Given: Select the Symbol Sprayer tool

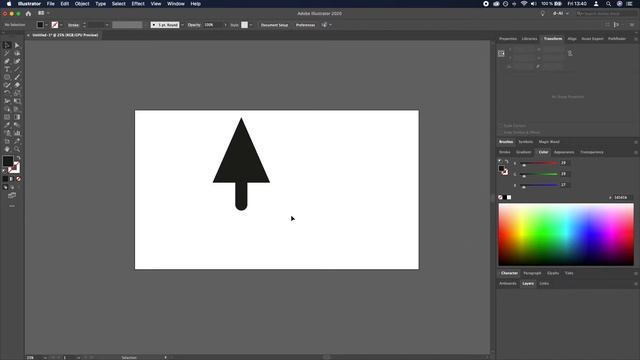Looking at the screenshot, I should [7, 133].
